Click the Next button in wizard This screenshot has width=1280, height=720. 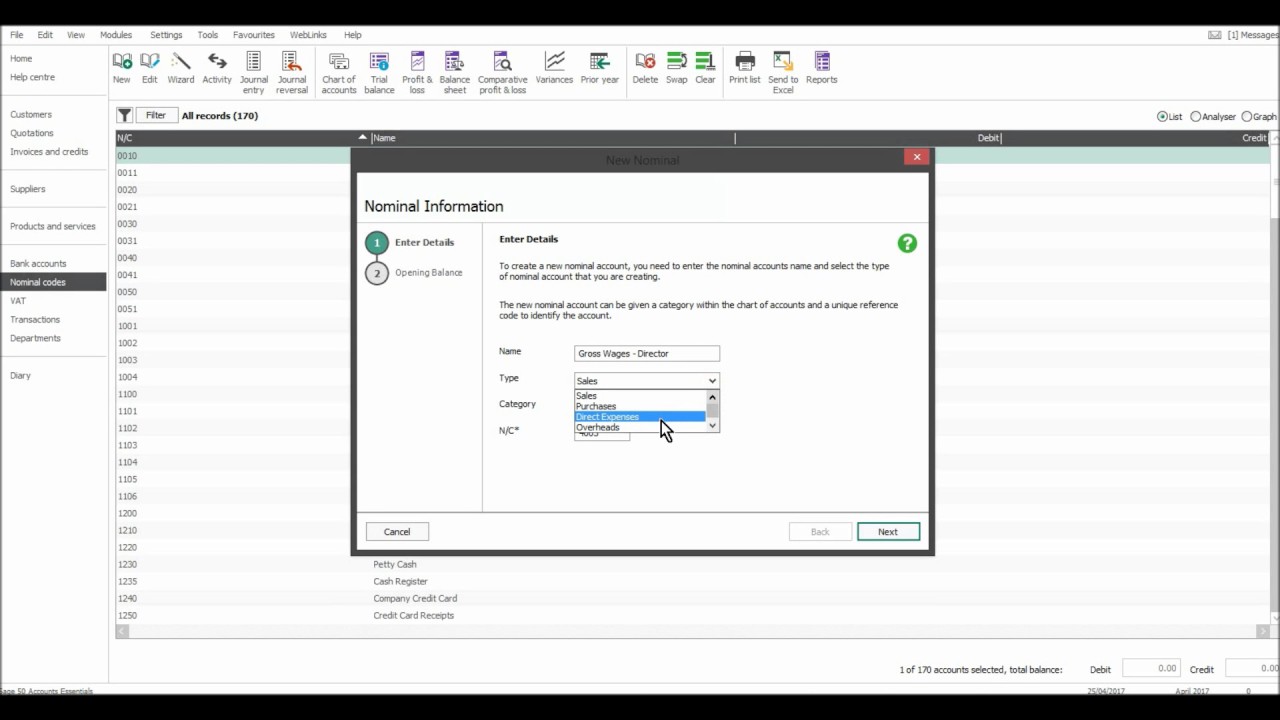click(x=888, y=532)
